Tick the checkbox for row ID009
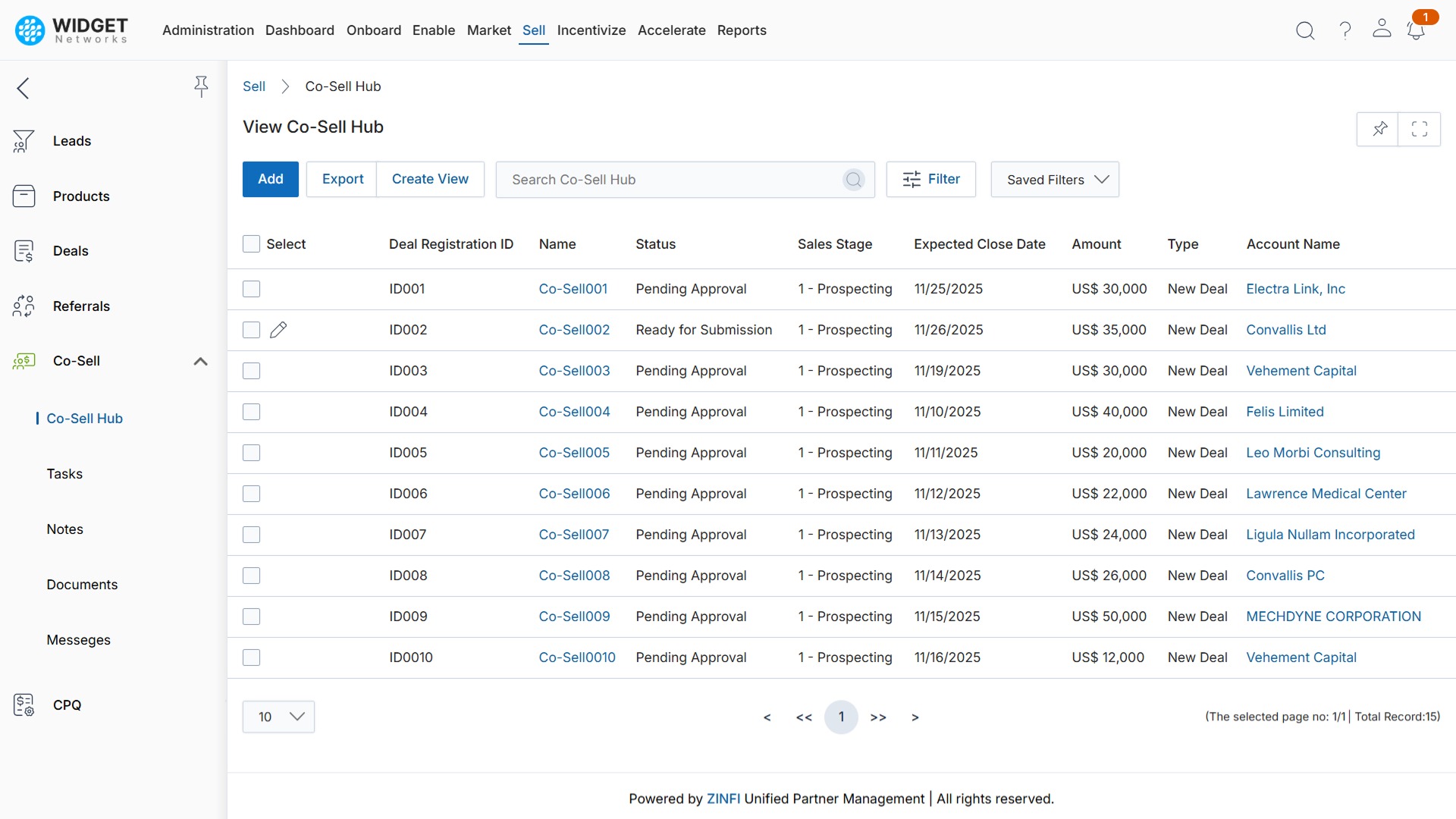 pyautogui.click(x=251, y=617)
